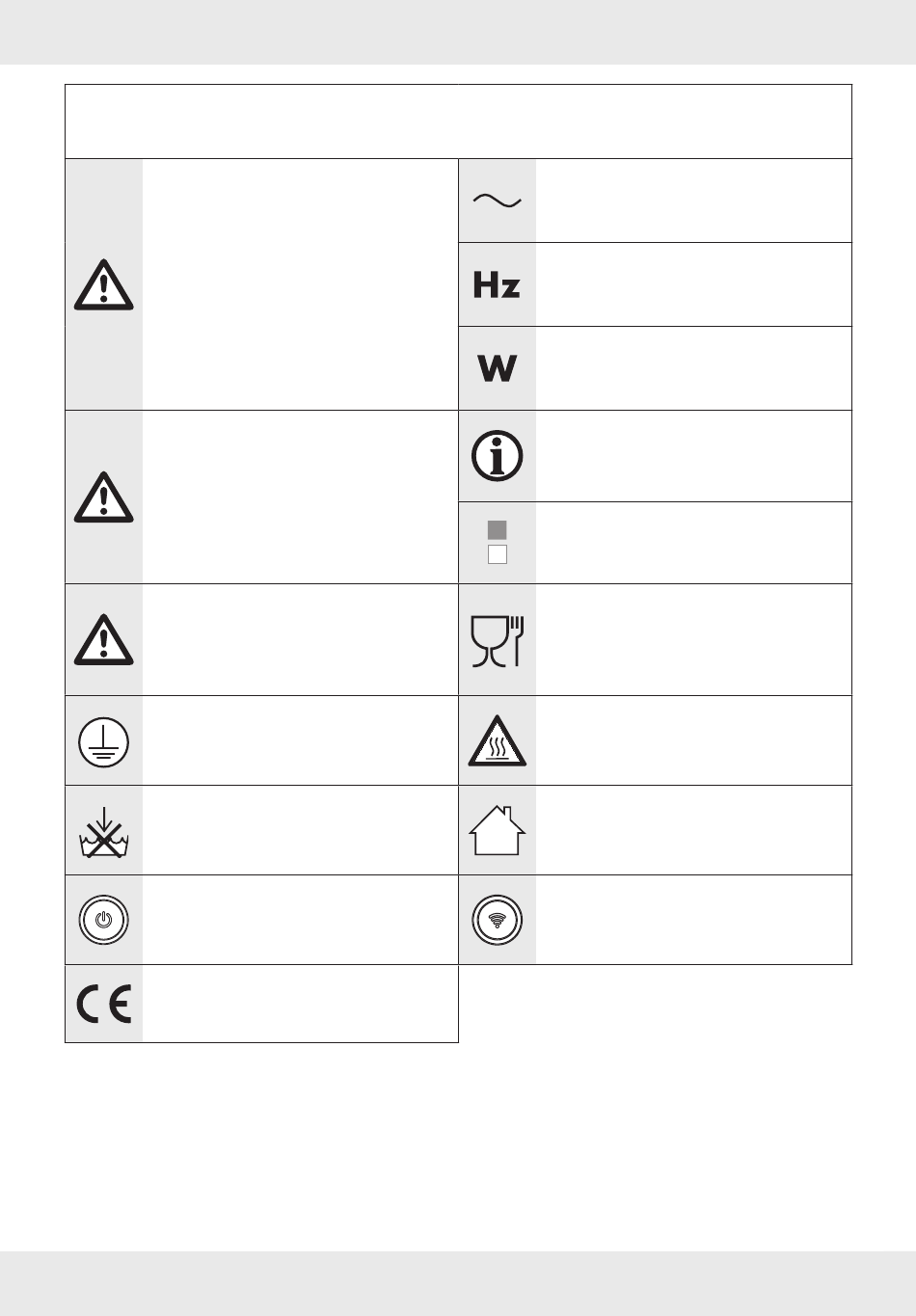Click the house indoor-use symbol

(x=498, y=830)
